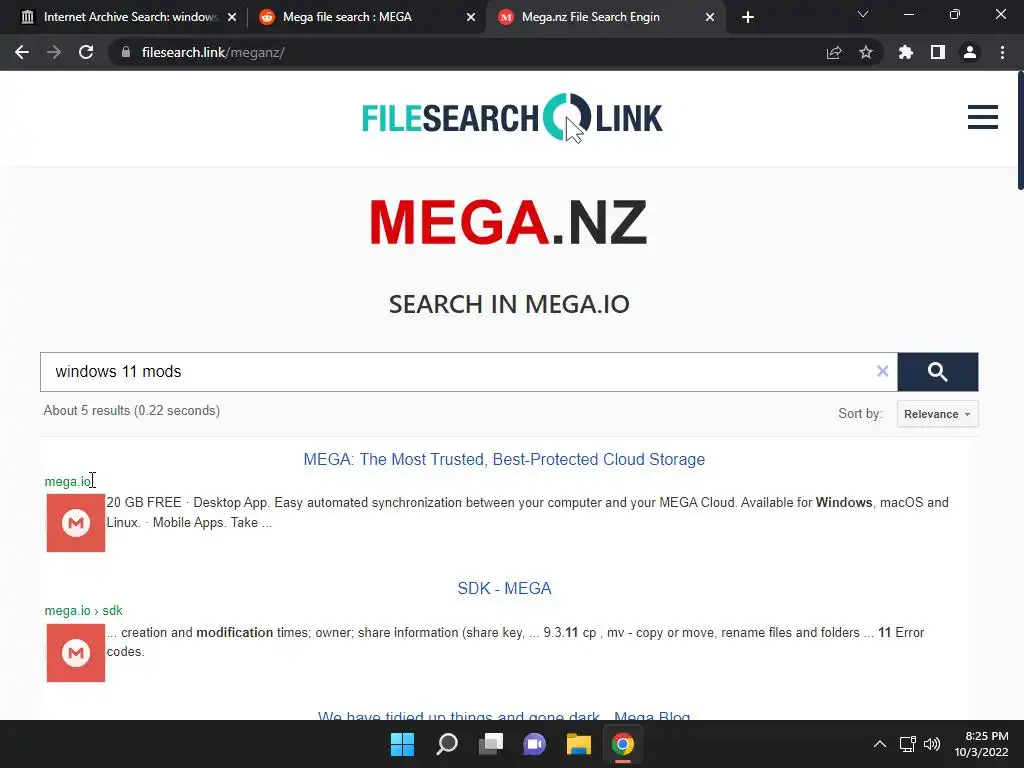Screen dimensions: 1024x768
Task: Open the Chrome profile icon
Action: coord(970,52)
